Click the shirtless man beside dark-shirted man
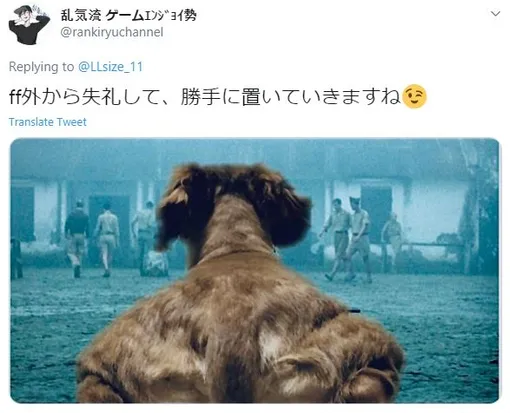Screen dimensions: 510x413 tap(107, 239)
